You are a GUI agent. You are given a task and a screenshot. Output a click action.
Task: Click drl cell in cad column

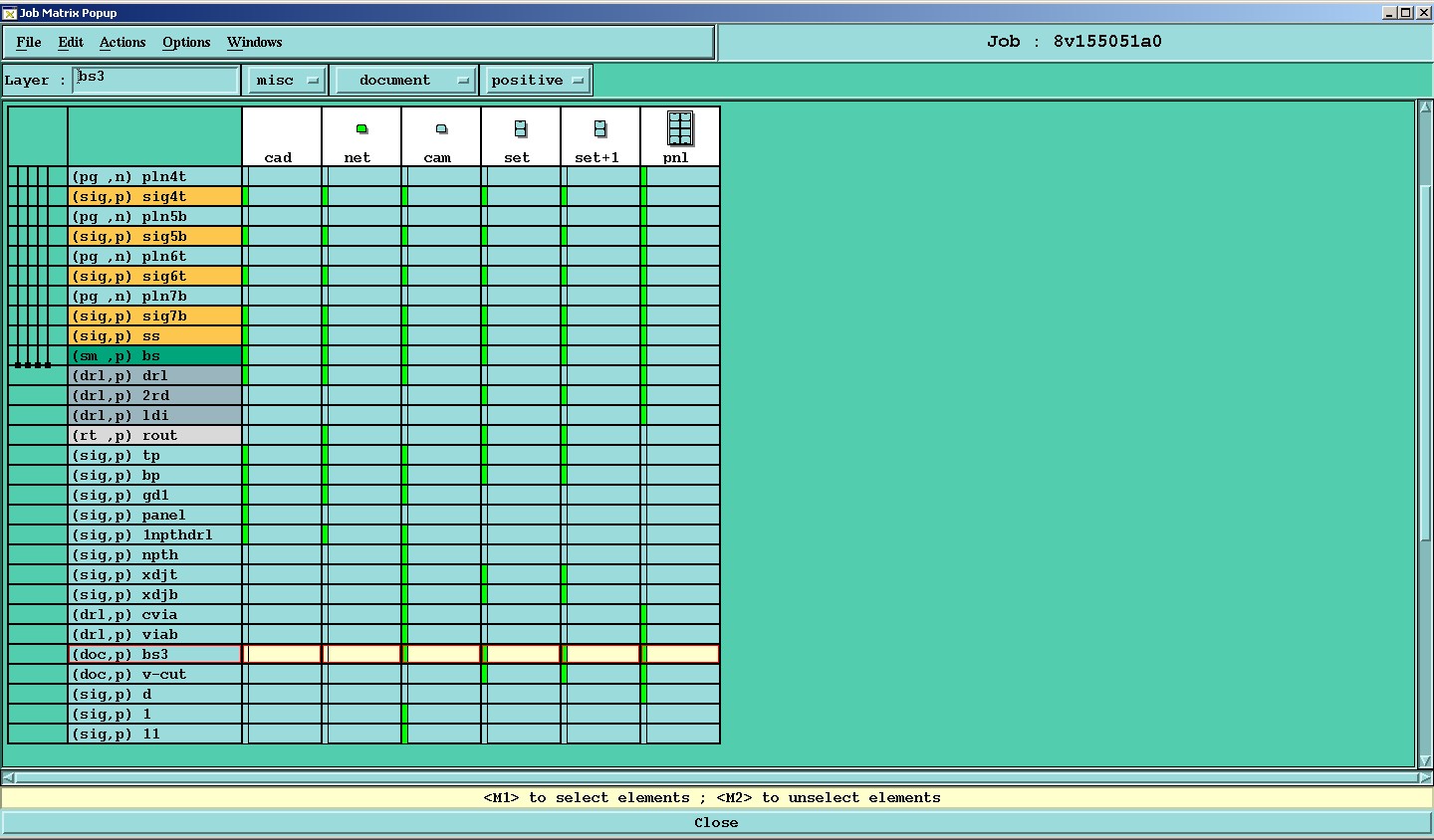[282, 375]
